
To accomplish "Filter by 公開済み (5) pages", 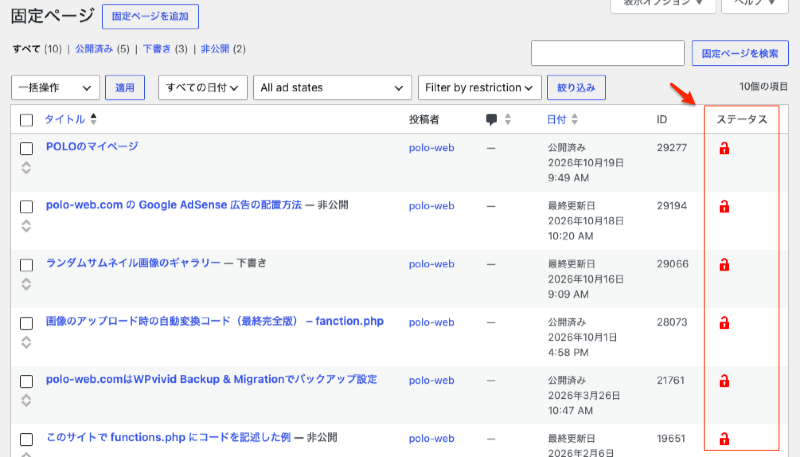I will click(x=102, y=49).
